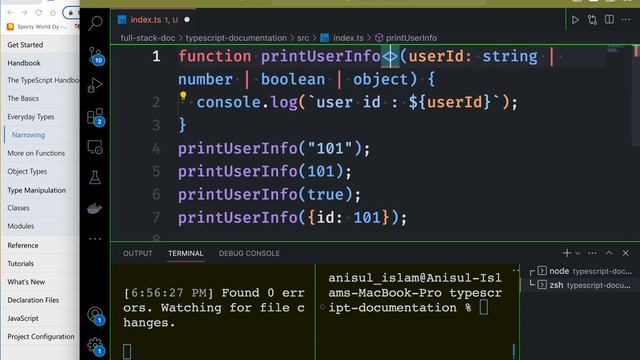Click browser reload button
This screenshot has height=360, width=640.
[x=39, y=13]
